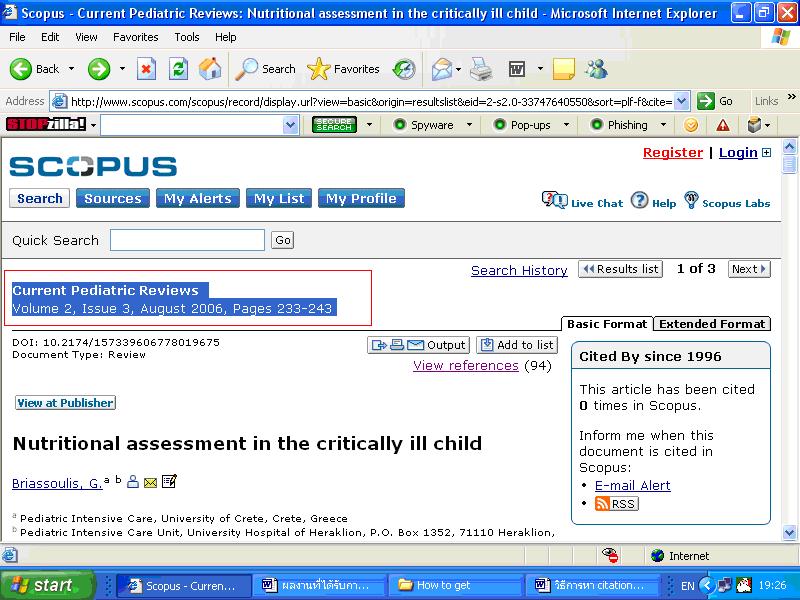800x600 pixels.
Task: Open the My List navigation tab
Action: tap(279, 198)
